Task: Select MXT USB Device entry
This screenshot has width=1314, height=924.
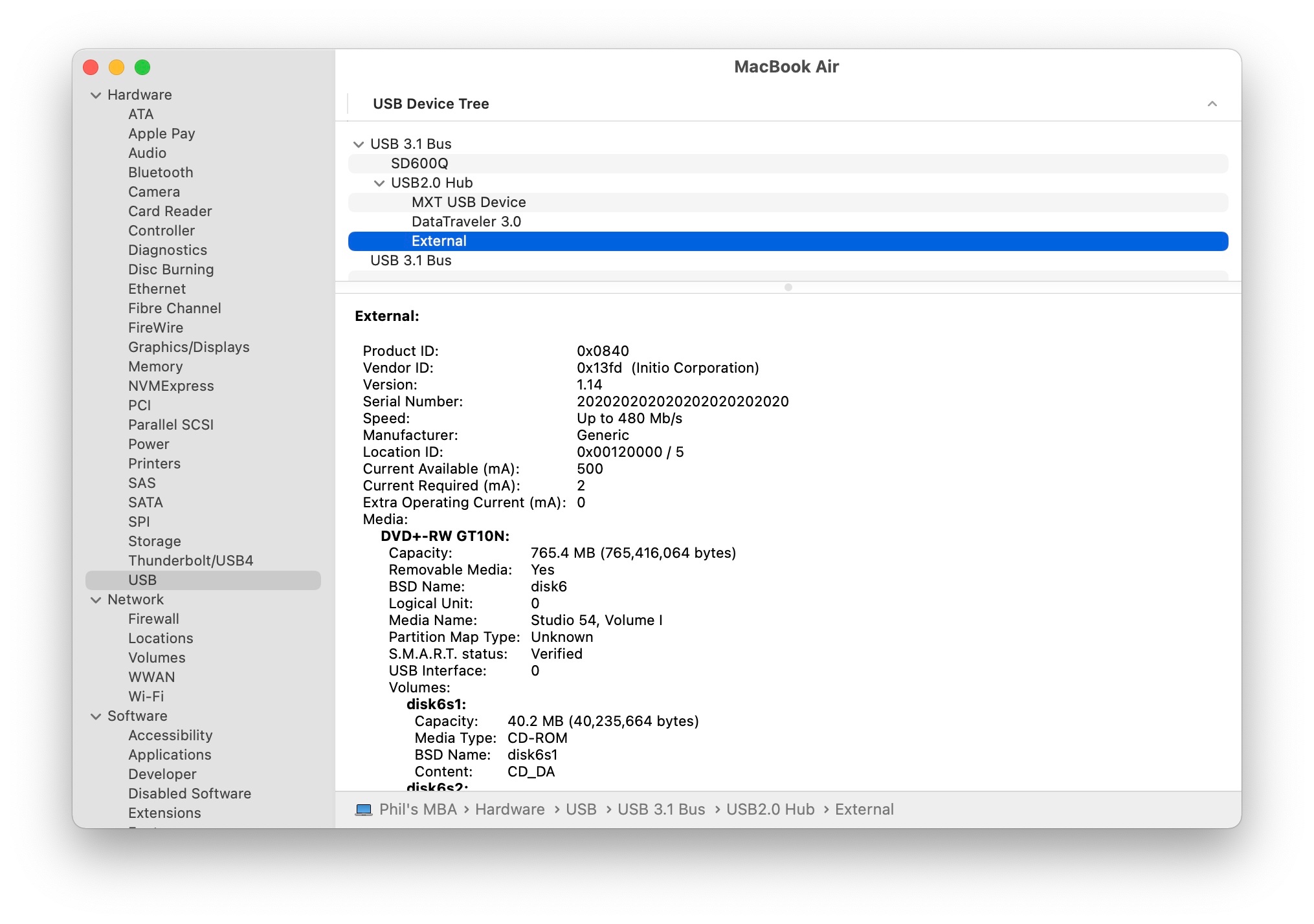Action: click(469, 203)
